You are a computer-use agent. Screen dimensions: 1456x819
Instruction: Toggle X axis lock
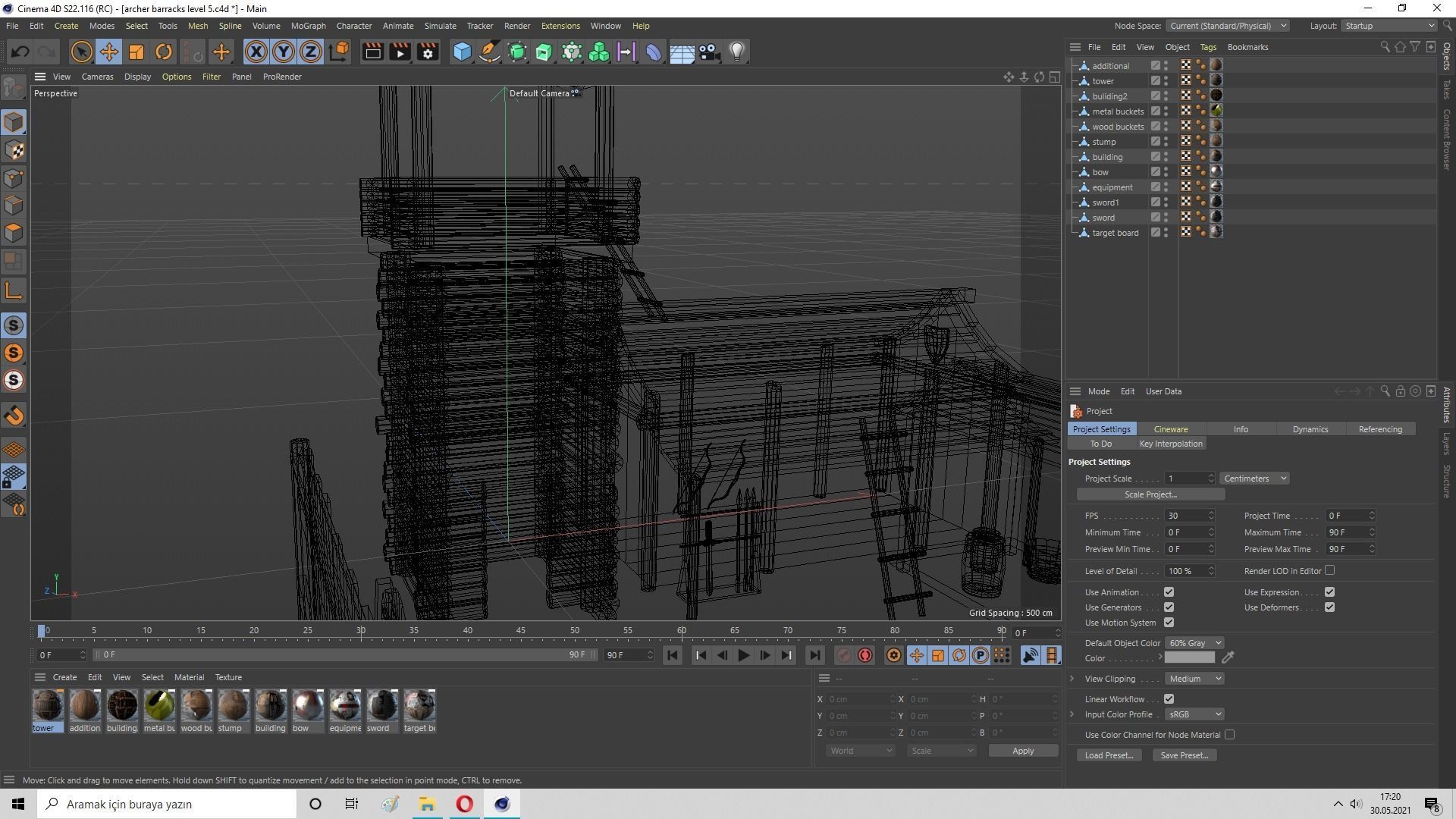(256, 52)
